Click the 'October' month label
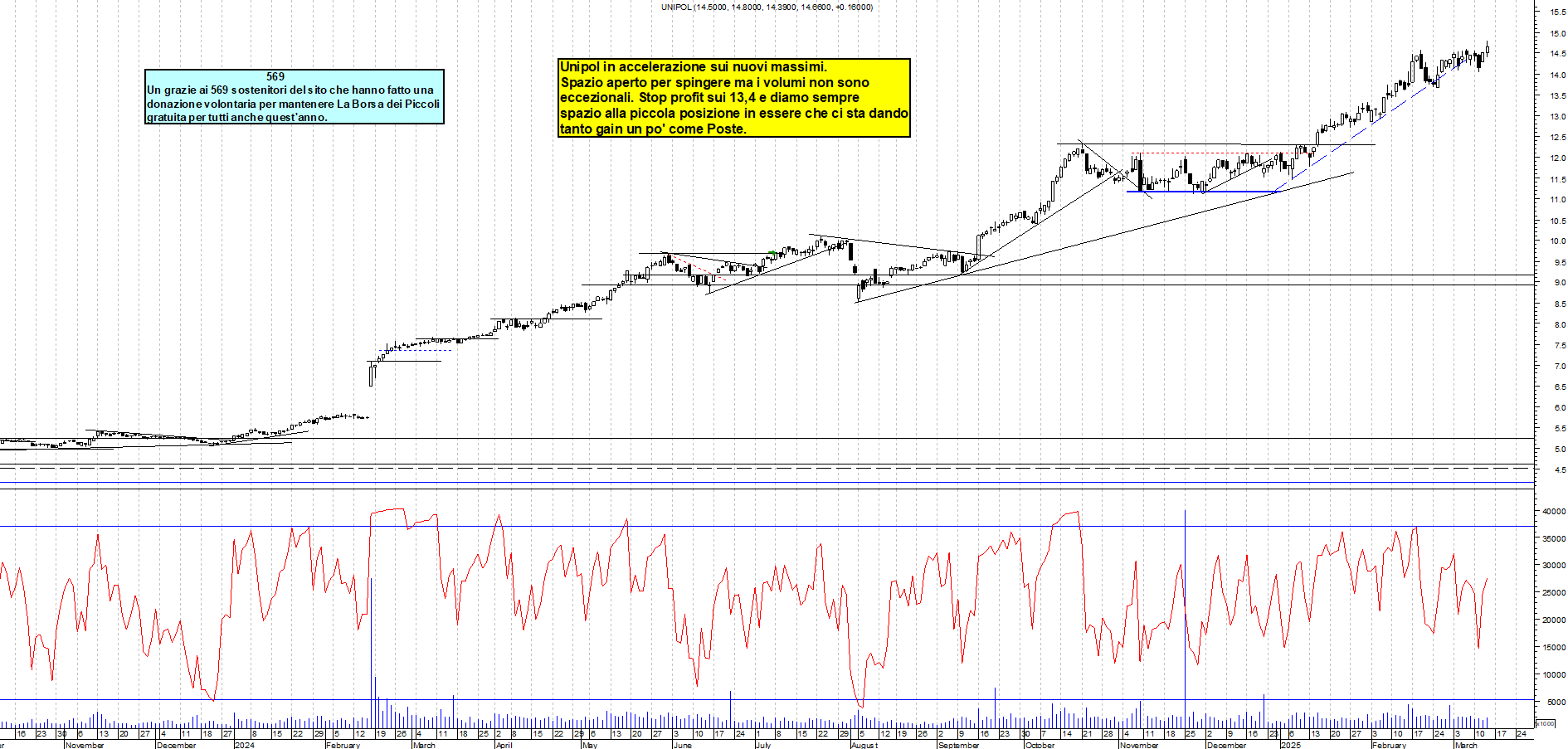The image size is (1568, 749). click(x=1040, y=745)
